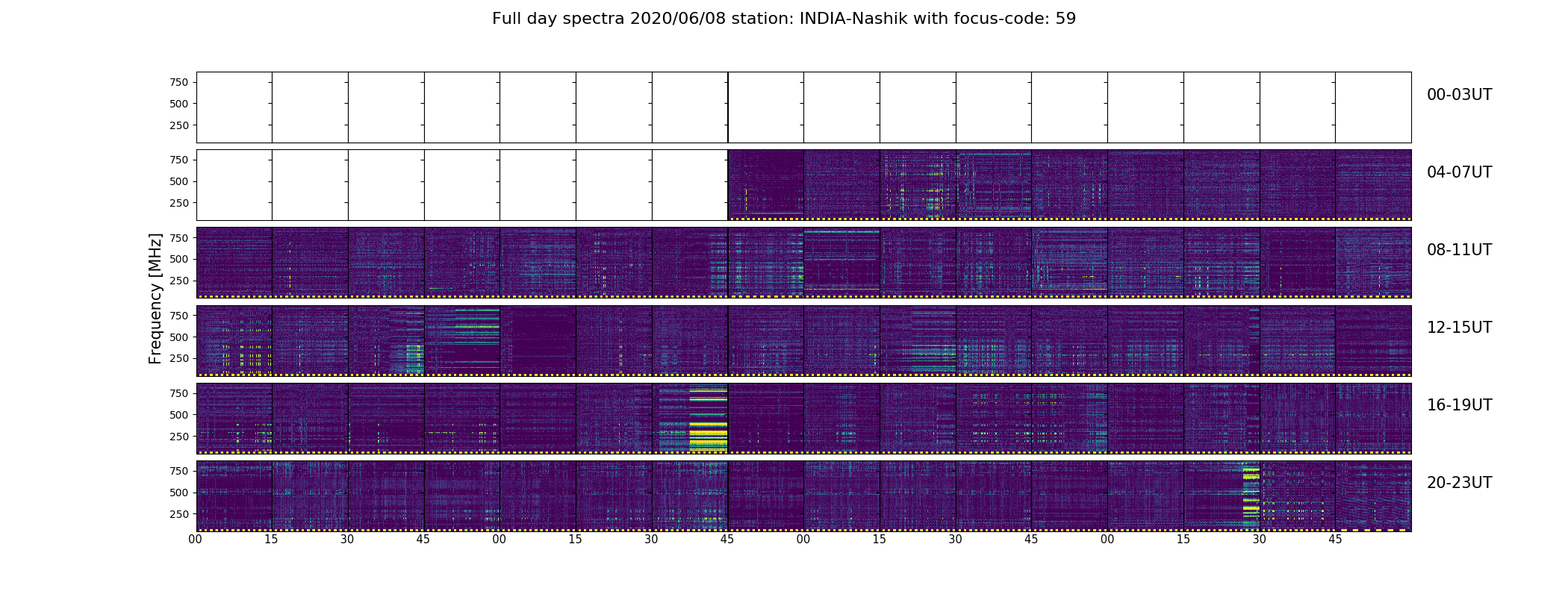
Task: Click the Frequency [MHz] axis label
Action: pyautogui.click(x=155, y=298)
